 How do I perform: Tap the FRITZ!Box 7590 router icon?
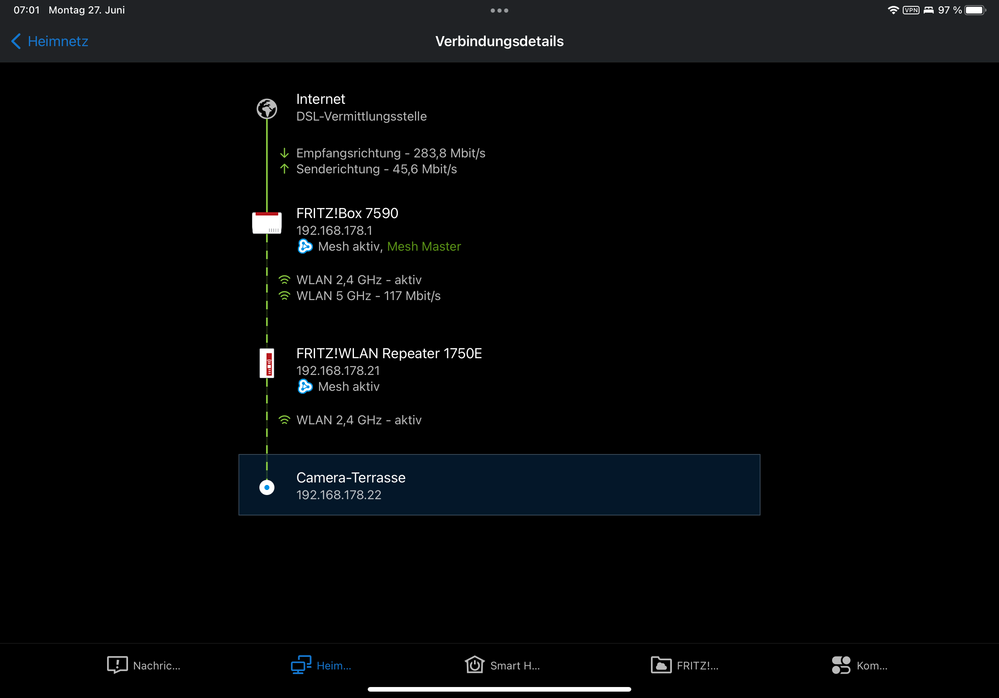pos(266,223)
